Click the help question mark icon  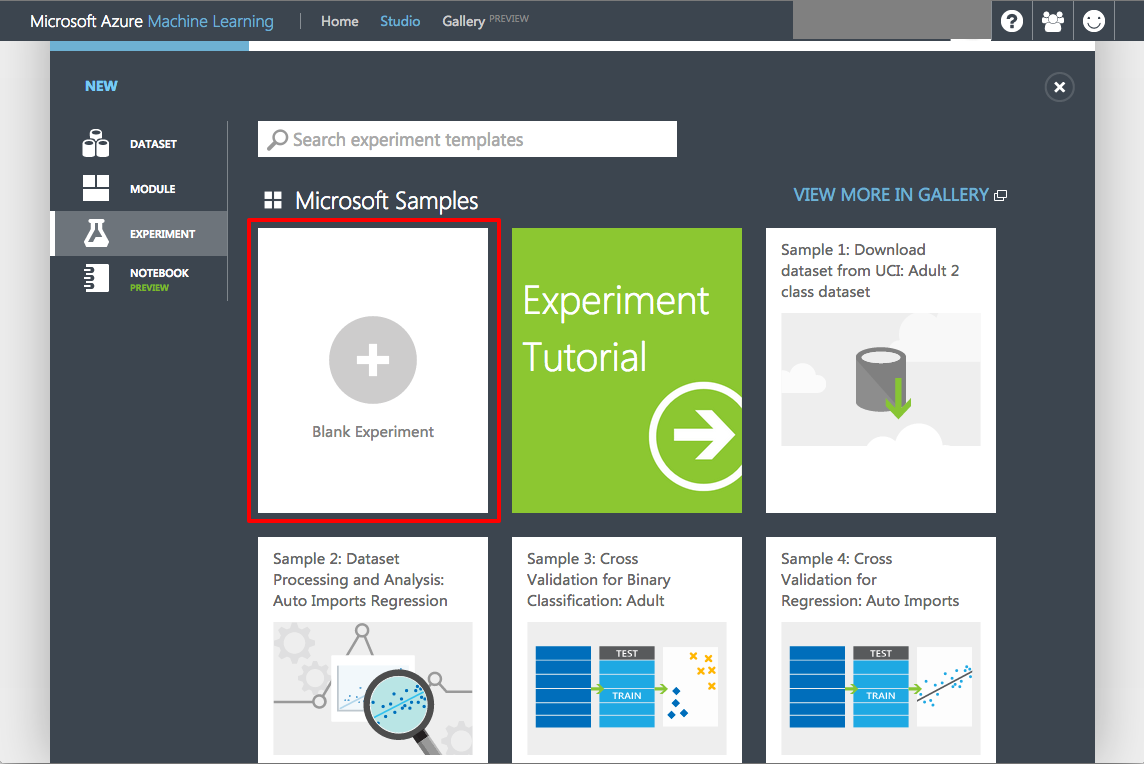point(1012,21)
